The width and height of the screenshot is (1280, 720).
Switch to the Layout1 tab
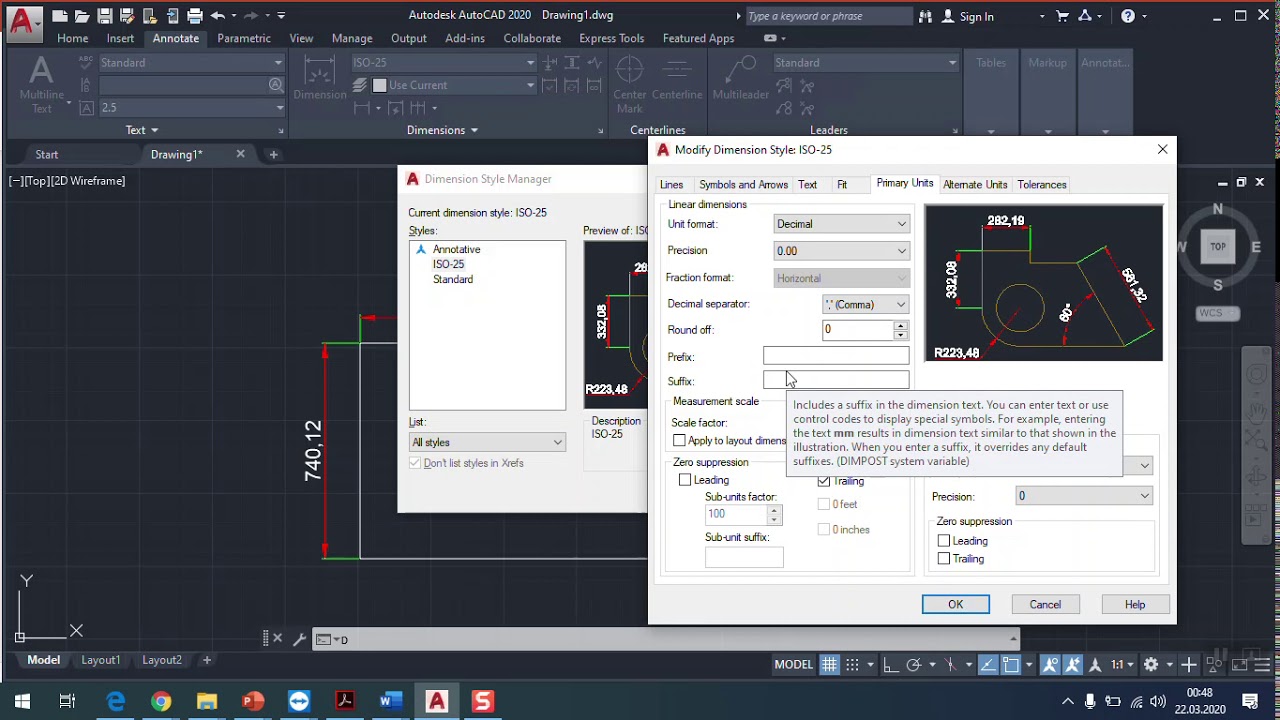click(x=100, y=660)
